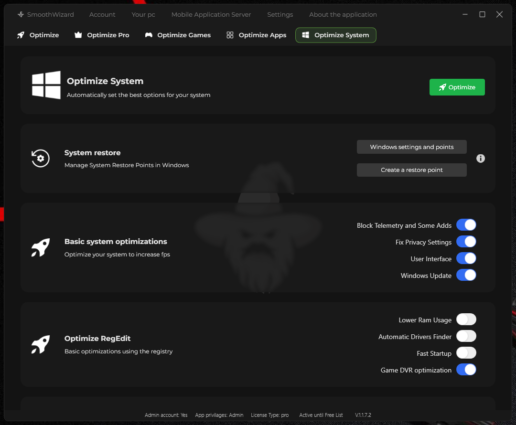Switch to the Optimize Games tab

pyautogui.click(x=178, y=35)
